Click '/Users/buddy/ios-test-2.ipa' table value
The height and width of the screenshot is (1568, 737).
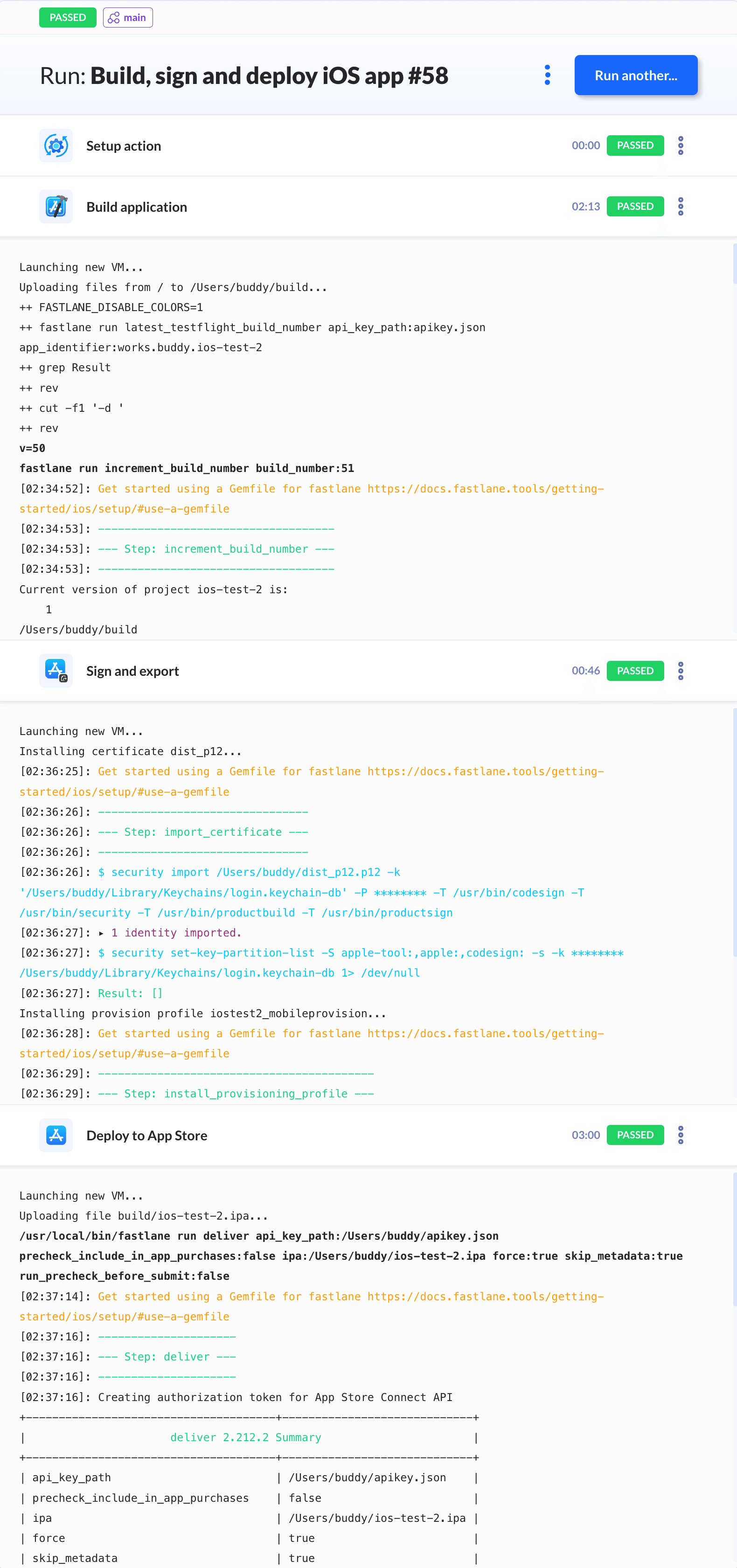tap(377, 1518)
